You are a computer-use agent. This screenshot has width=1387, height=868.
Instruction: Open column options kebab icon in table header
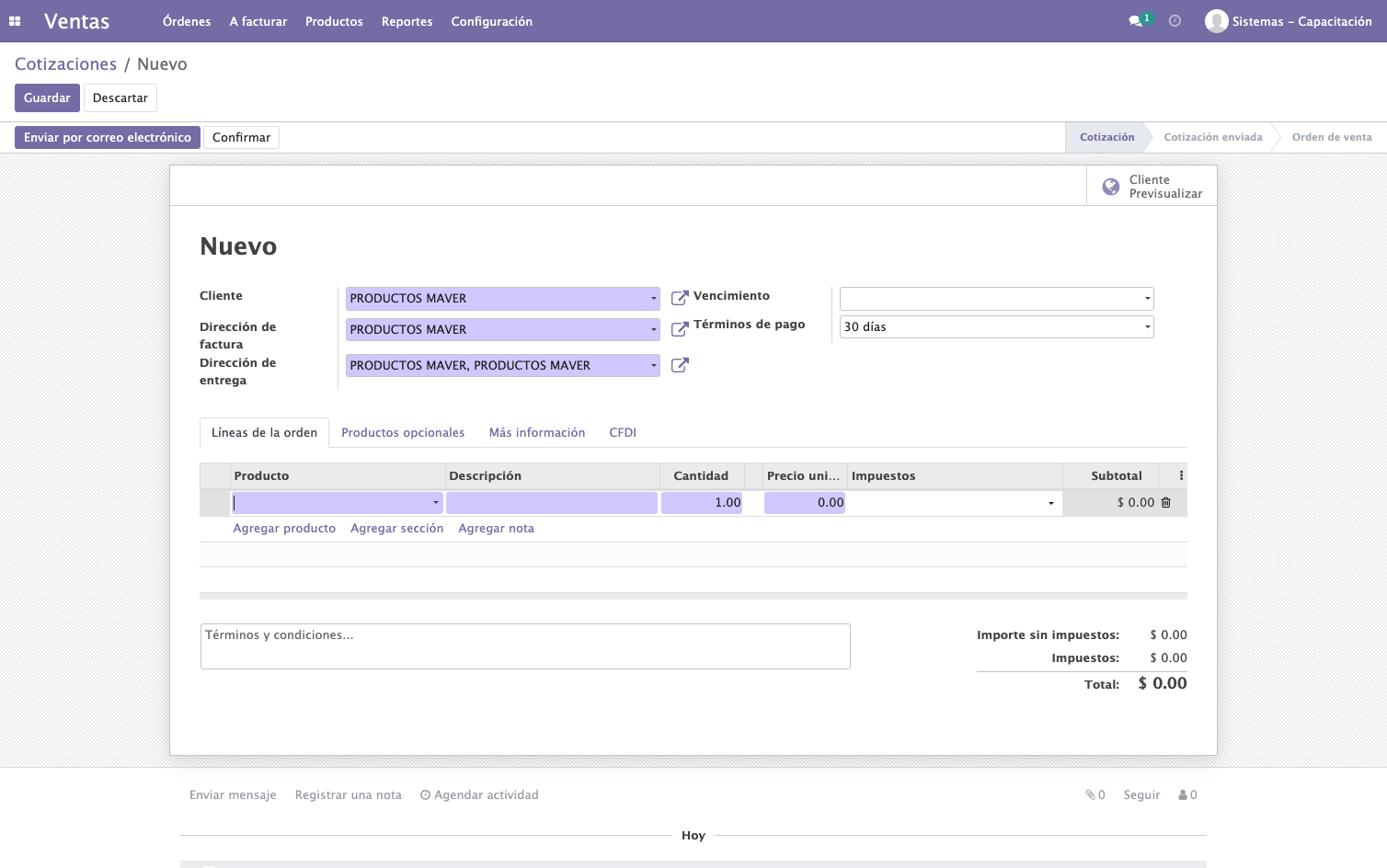[x=1181, y=475]
